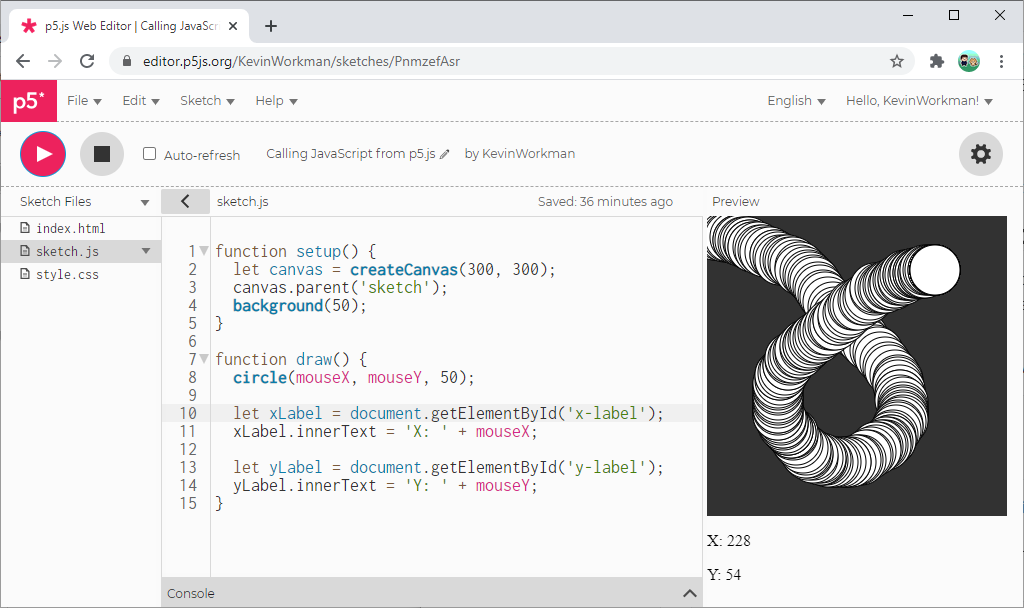Open the Sketch menu
Image resolution: width=1024 pixels, height=608 pixels.
[x=206, y=100]
